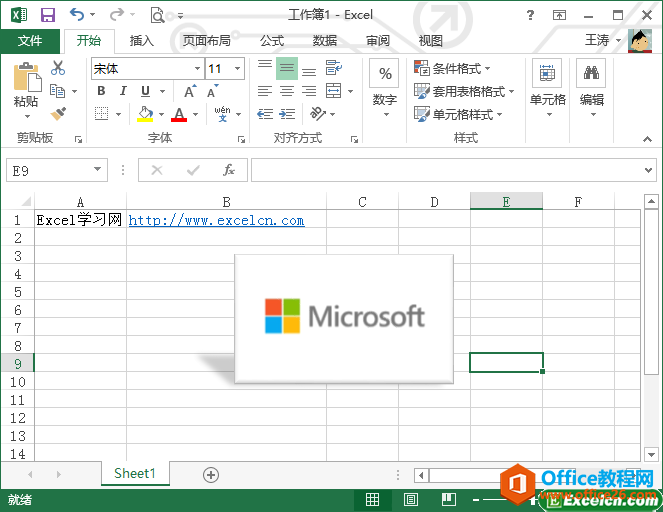Click the Paste clipboard icon
This screenshot has width=663, height=512.
pyautogui.click(x=27, y=77)
